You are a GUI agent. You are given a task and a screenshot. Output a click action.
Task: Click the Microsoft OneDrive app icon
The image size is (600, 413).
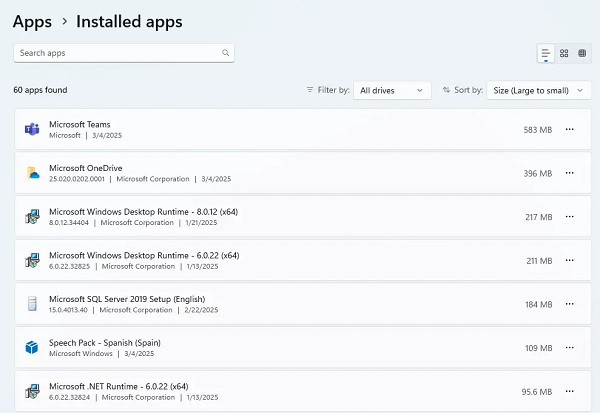coord(33,173)
